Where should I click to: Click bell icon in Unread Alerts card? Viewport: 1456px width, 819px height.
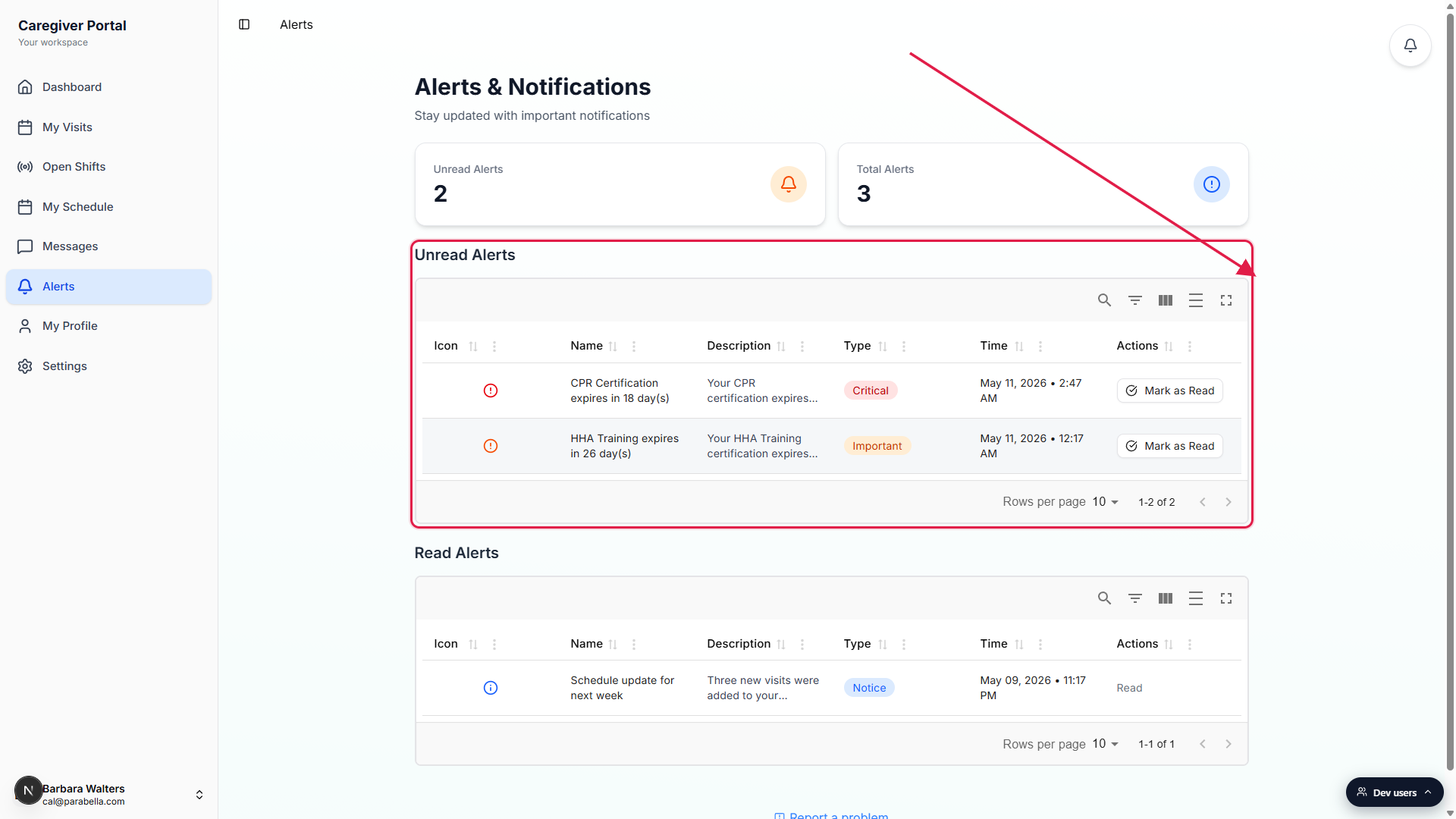tap(789, 184)
